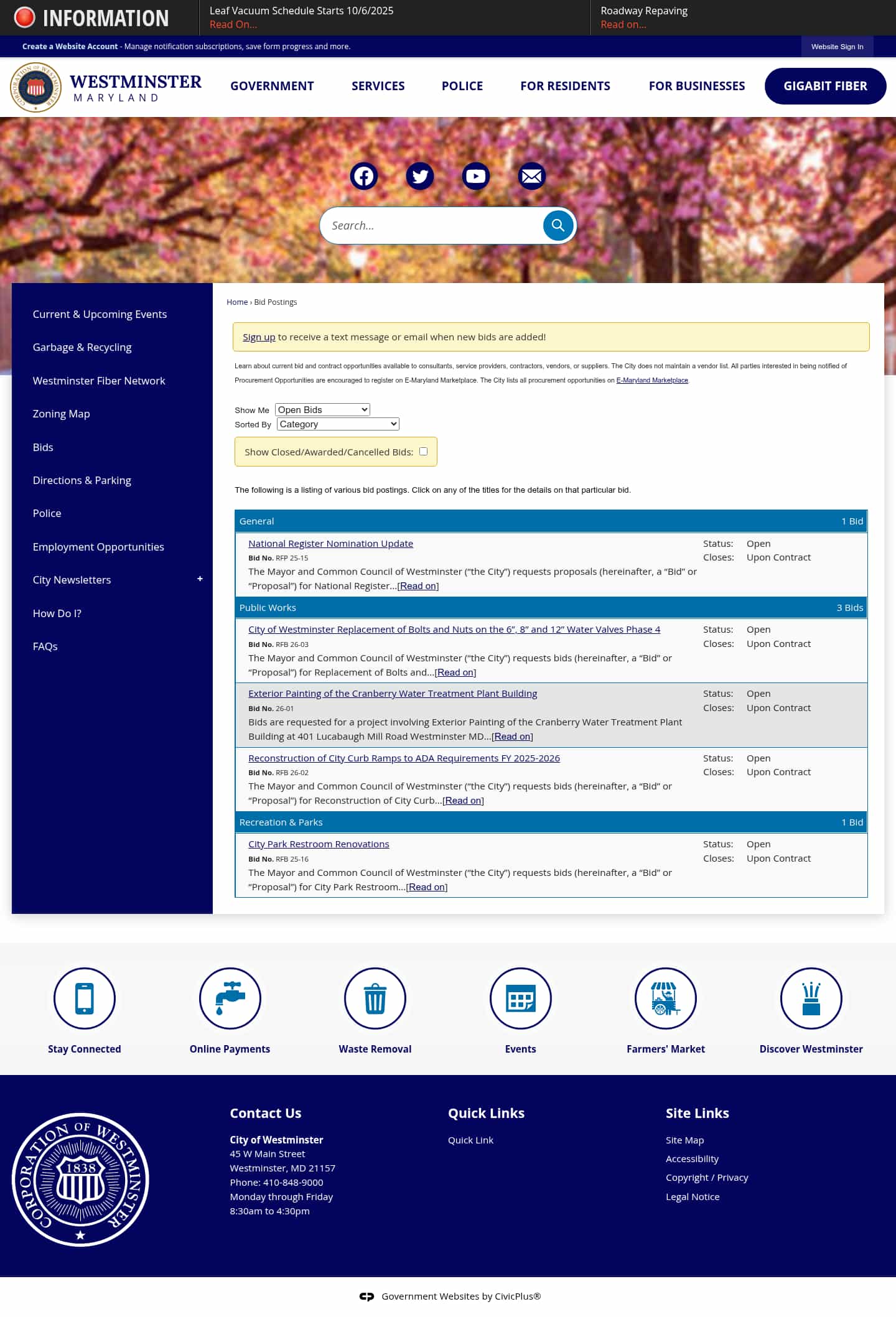The height and width of the screenshot is (1317, 896).
Task: Click Read on for Replacement of Bolts bid
Action: click(x=455, y=672)
